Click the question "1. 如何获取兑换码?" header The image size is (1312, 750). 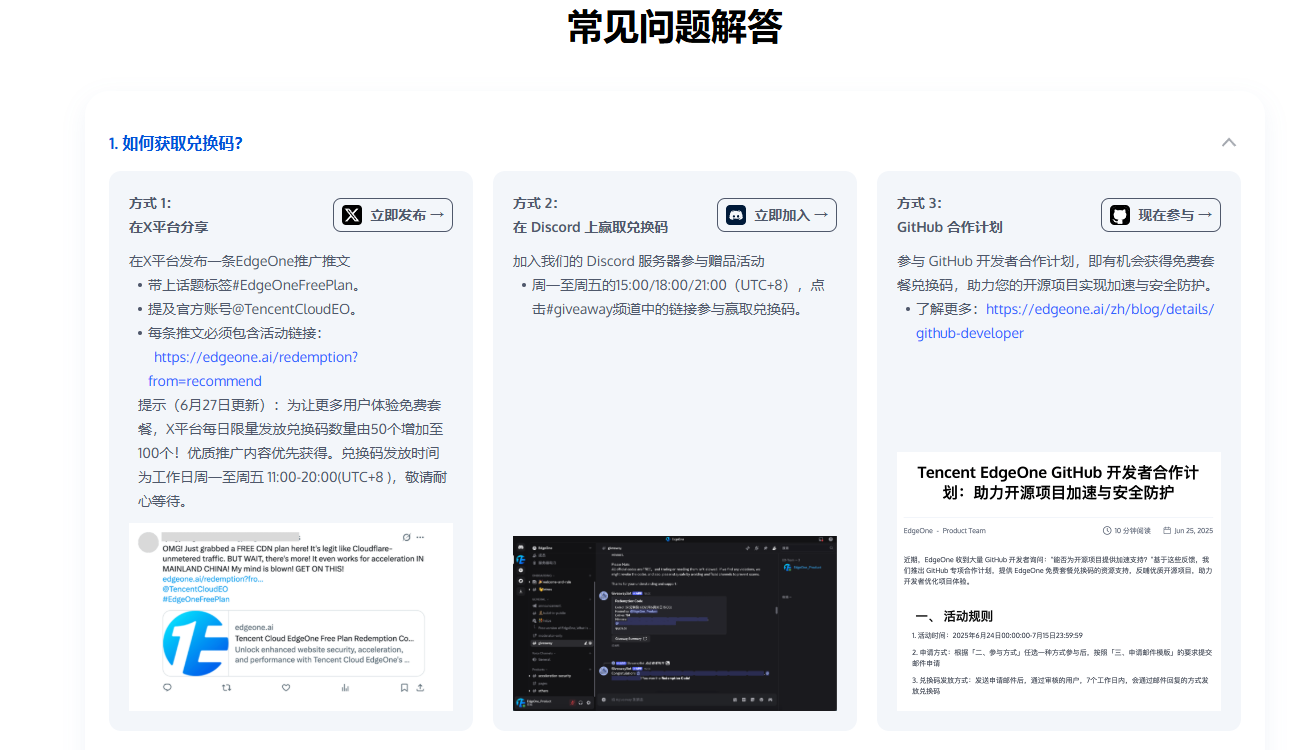pyautogui.click(x=176, y=143)
